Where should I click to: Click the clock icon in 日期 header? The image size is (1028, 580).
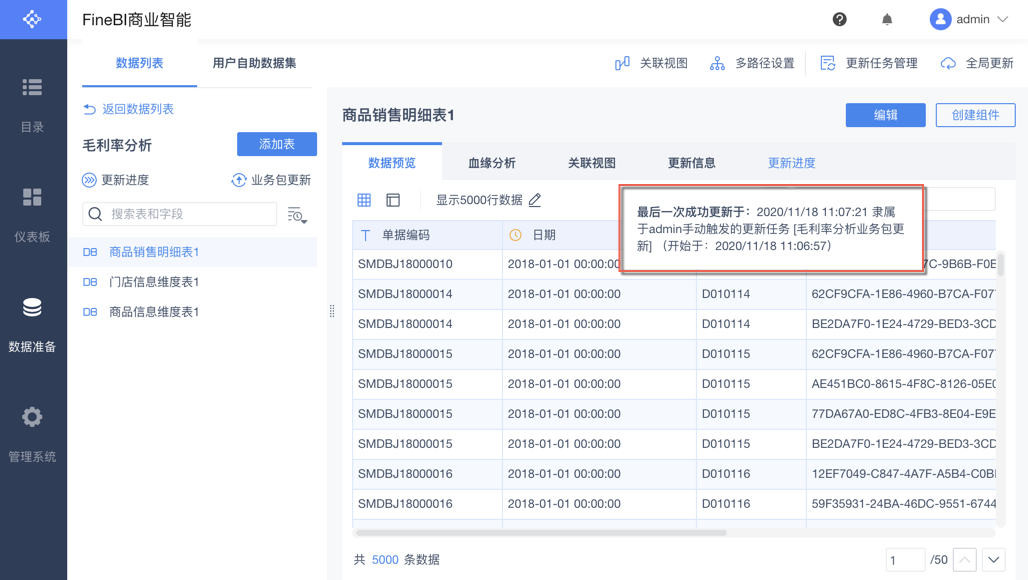(x=515, y=235)
